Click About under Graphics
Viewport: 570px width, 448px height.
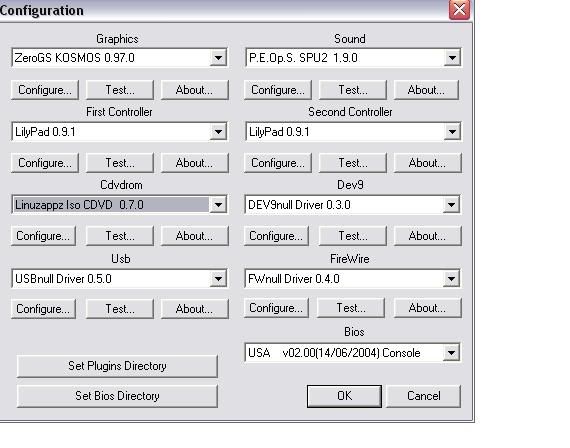pyautogui.click(x=194, y=90)
